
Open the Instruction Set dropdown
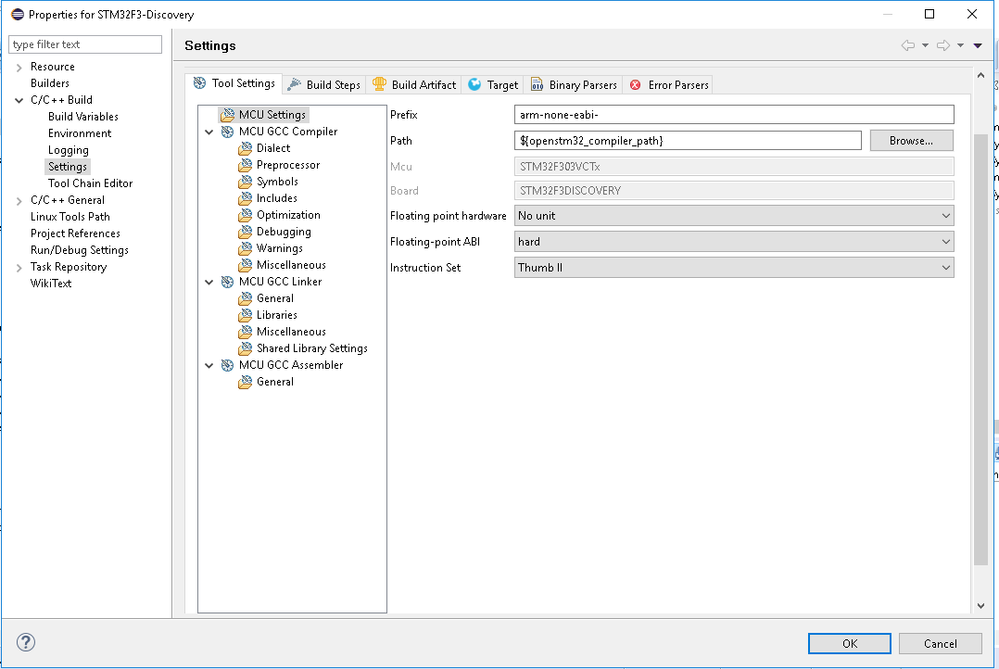coord(734,268)
